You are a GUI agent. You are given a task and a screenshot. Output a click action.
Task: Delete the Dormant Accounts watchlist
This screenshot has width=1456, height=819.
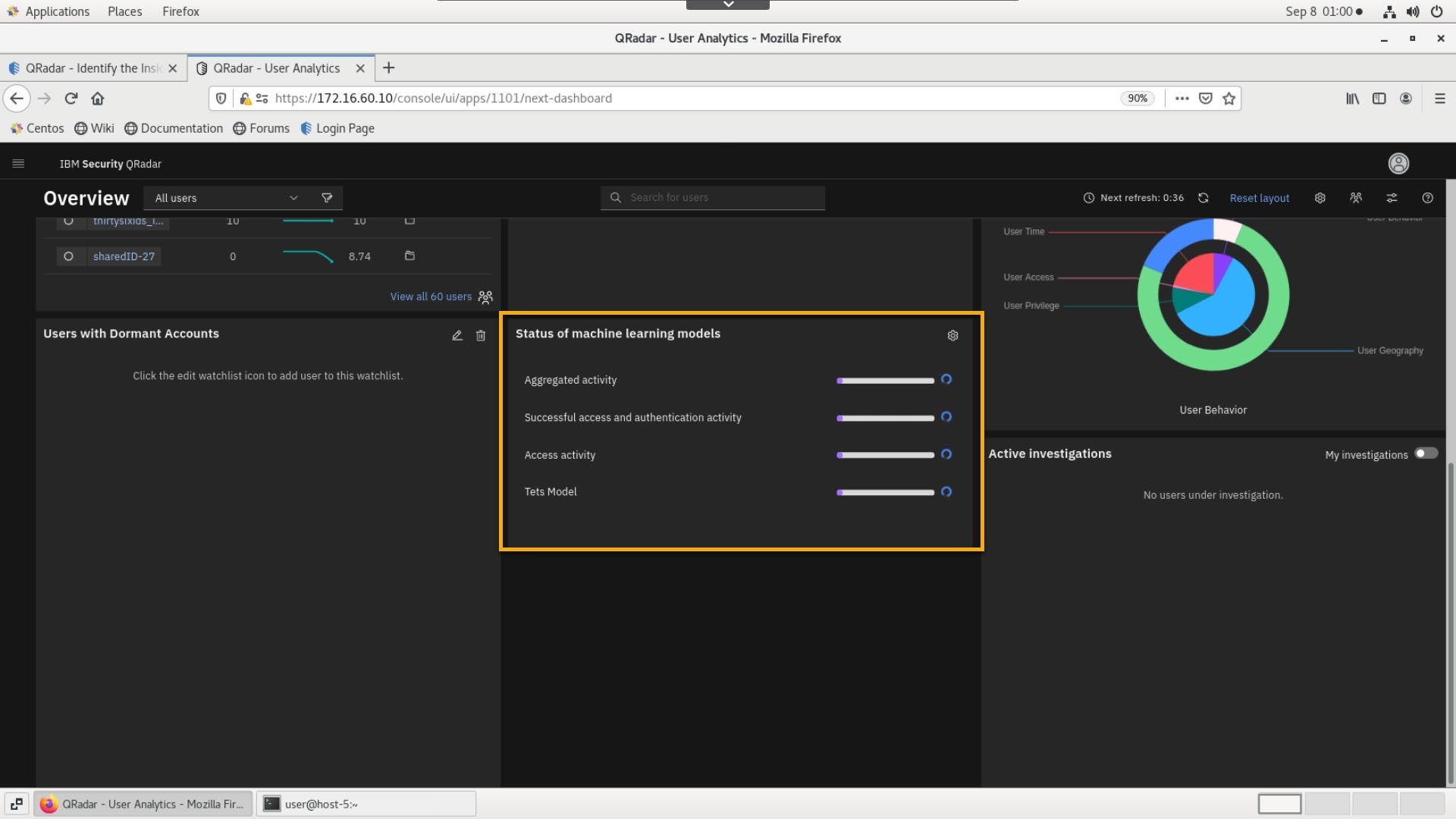(x=481, y=336)
